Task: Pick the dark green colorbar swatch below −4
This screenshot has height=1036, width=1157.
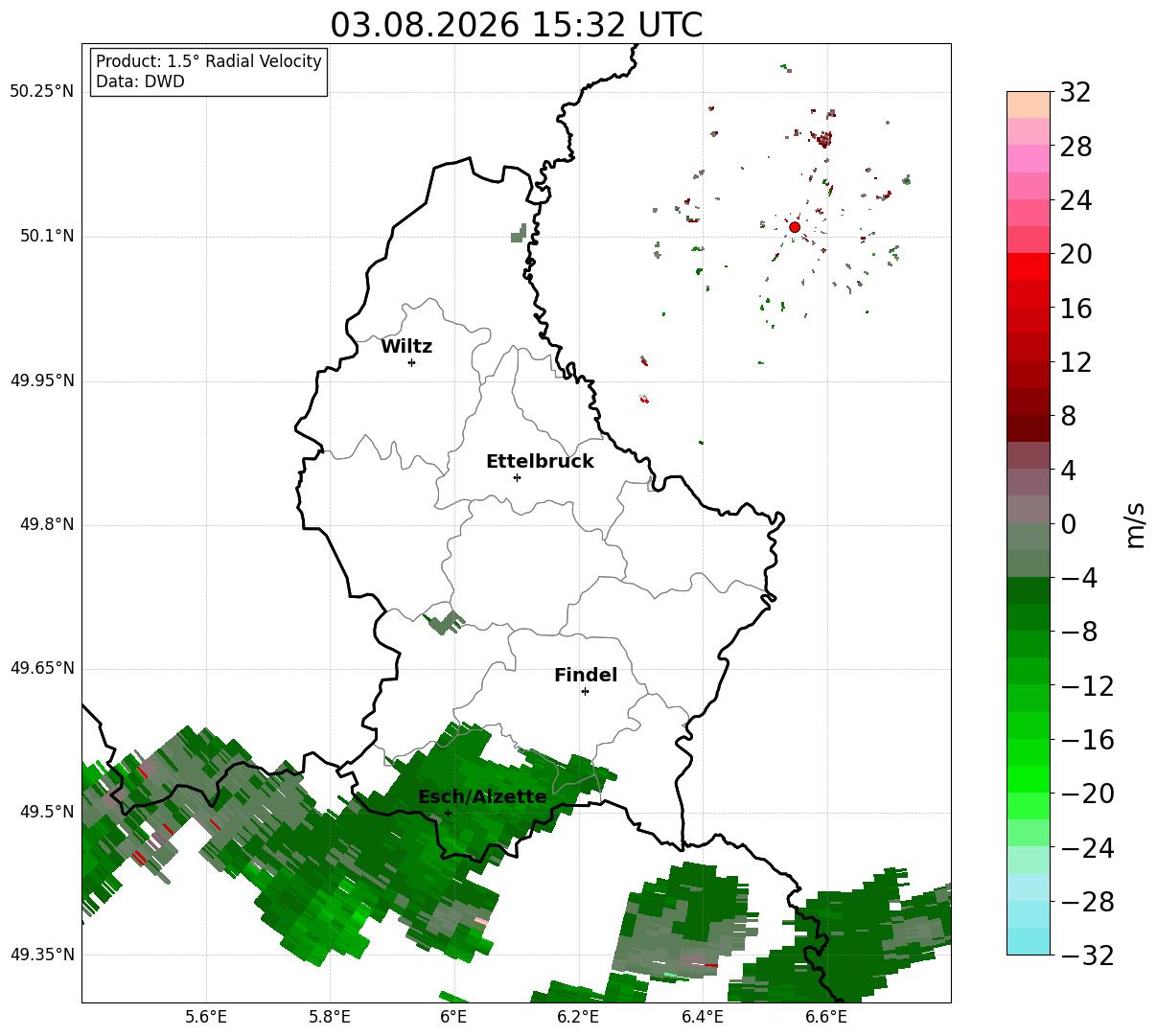Action: tap(1029, 590)
